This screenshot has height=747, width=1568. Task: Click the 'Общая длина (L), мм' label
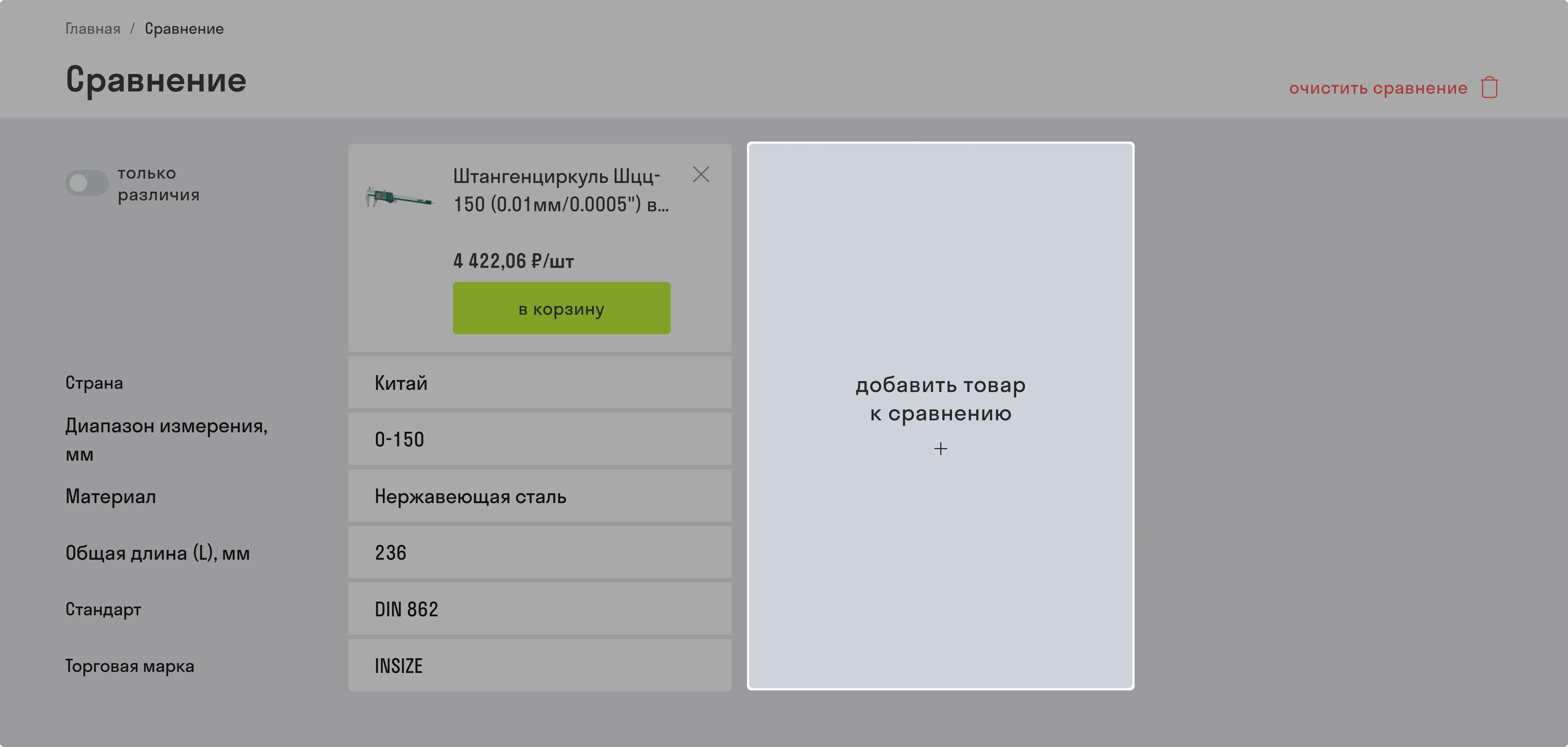tap(158, 553)
